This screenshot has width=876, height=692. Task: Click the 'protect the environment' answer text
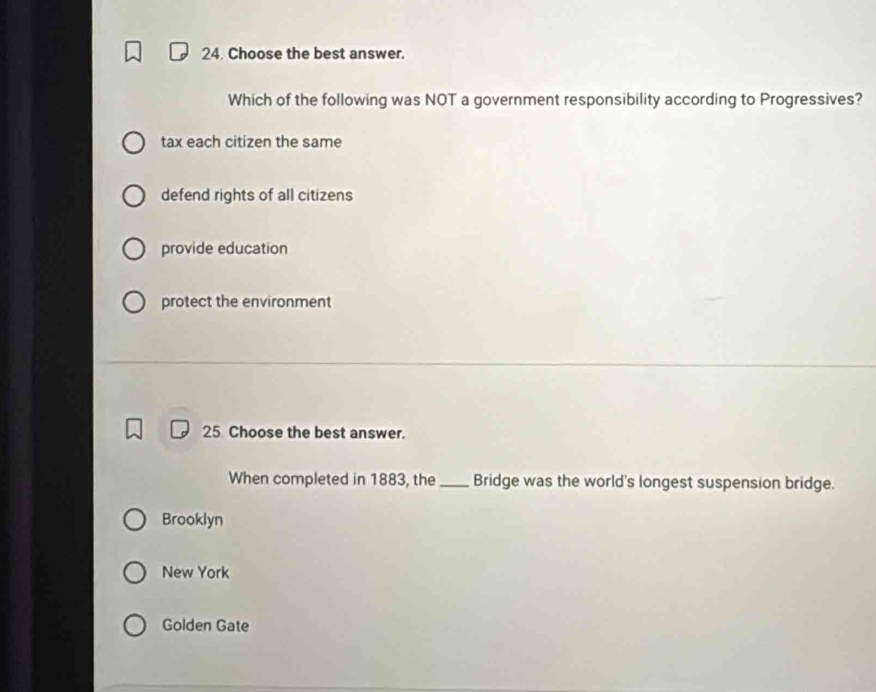246,301
